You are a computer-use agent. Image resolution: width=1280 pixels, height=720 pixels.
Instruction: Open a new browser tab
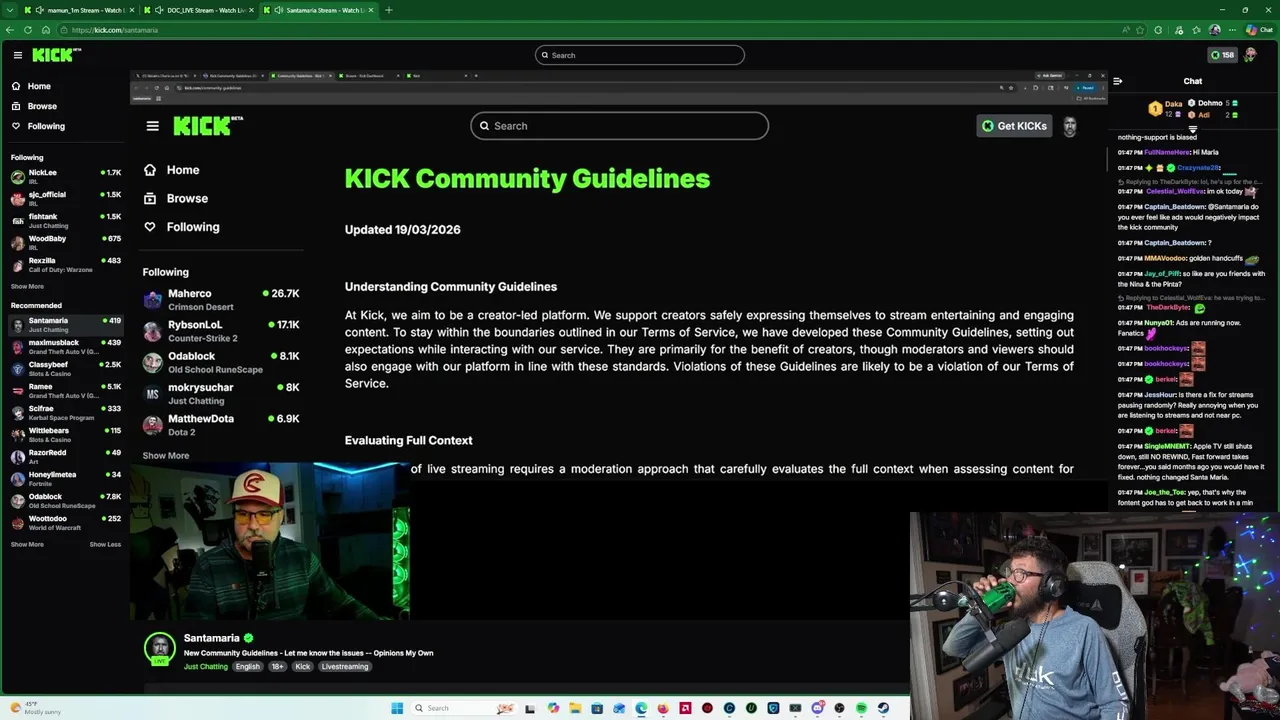(389, 10)
